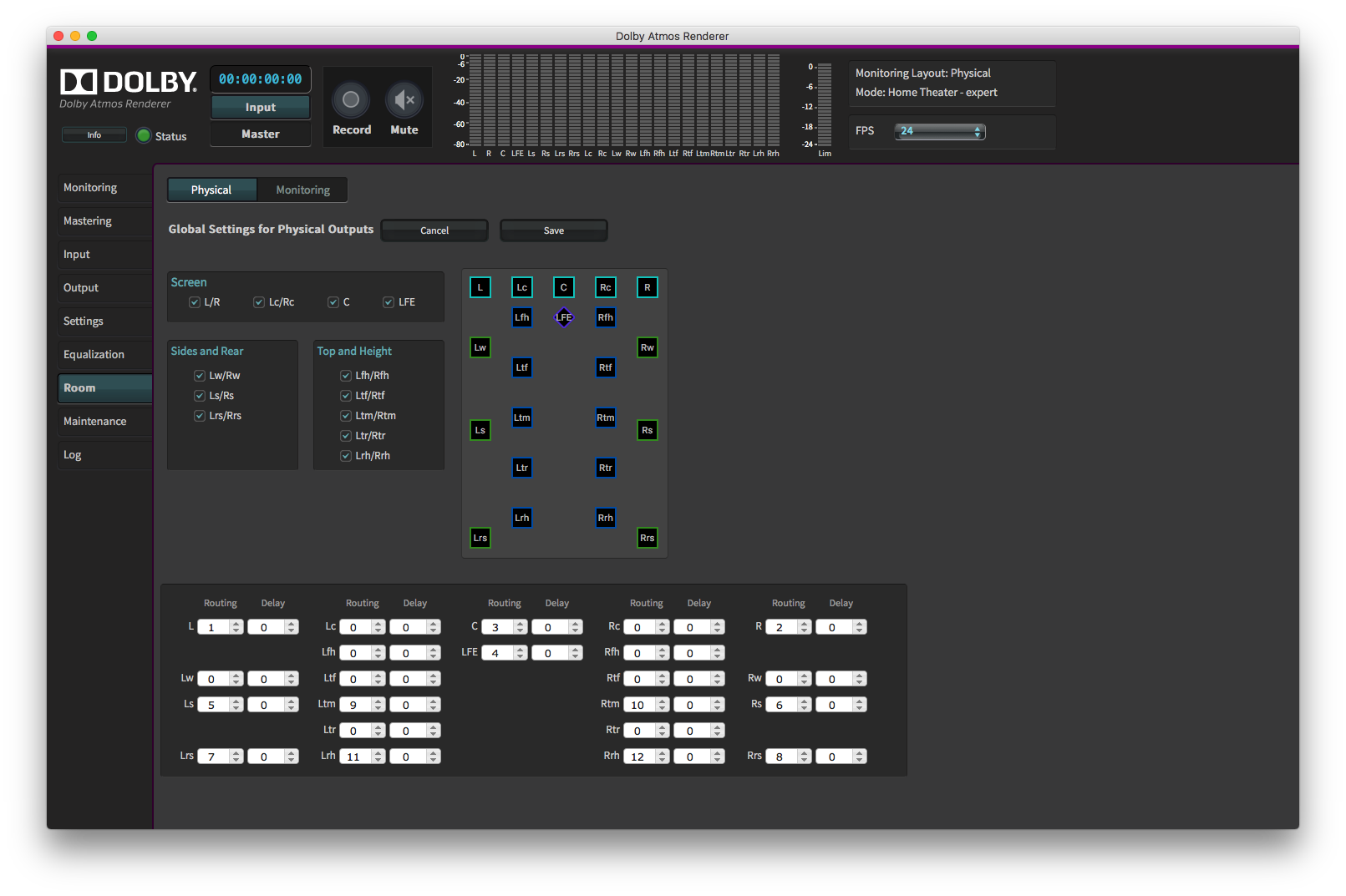
Task: Open the FPS dropdown
Action: (940, 132)
